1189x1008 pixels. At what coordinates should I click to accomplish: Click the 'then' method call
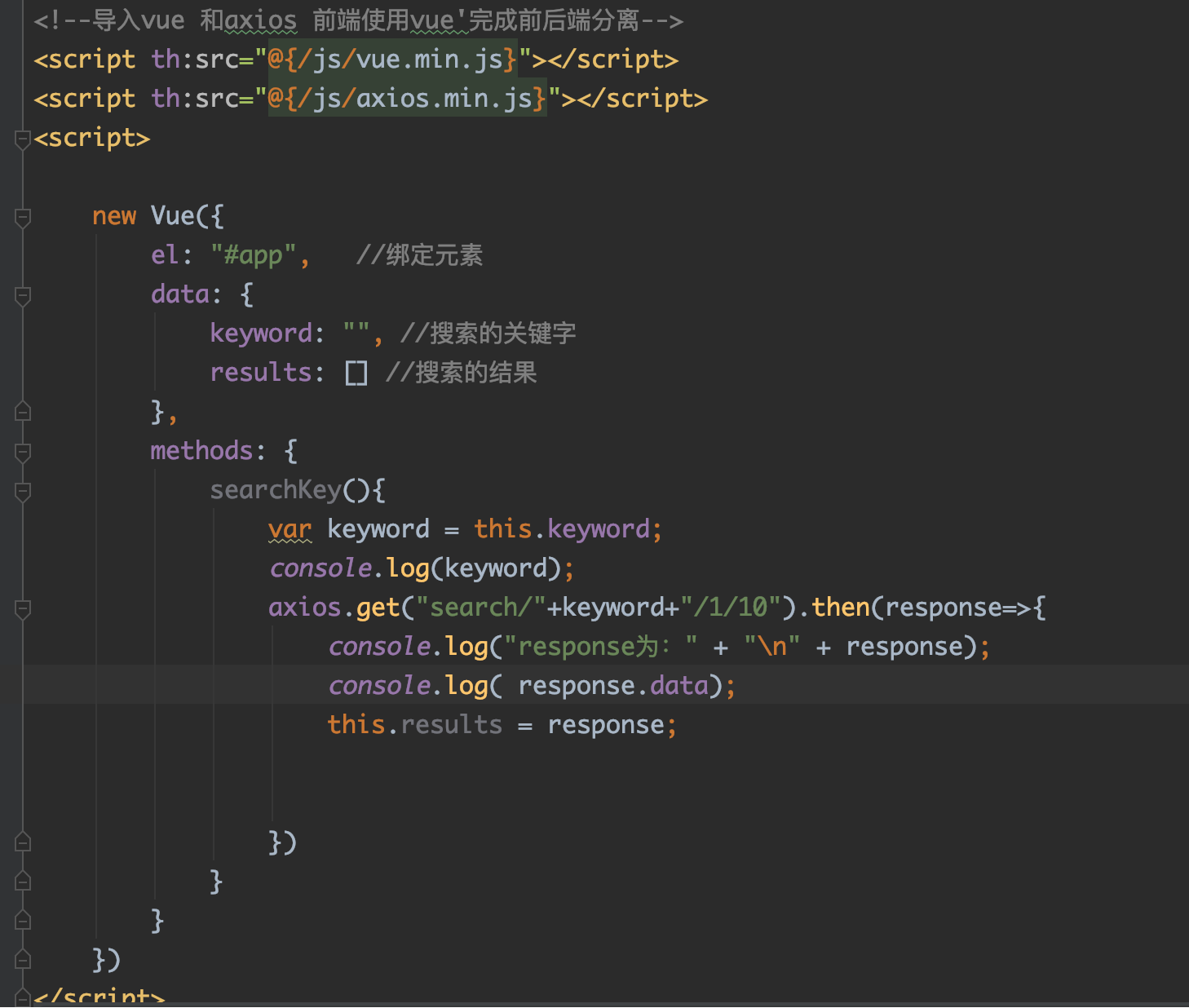[x=841, y=608]
